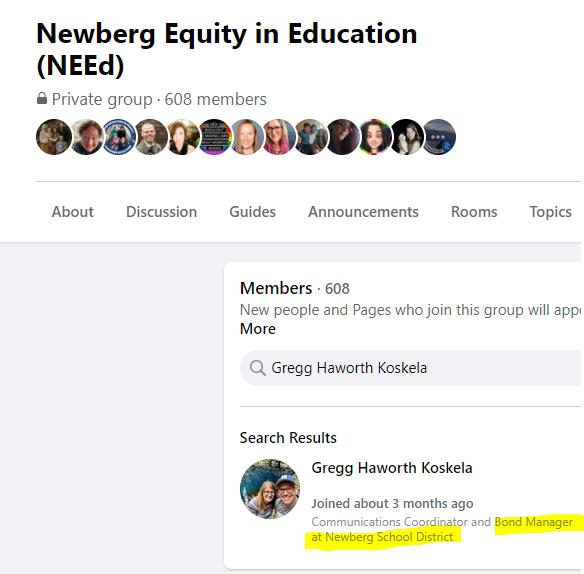Click the first member avatar showing a family
The width and height of the screenshot is (584, 574).
54,137
